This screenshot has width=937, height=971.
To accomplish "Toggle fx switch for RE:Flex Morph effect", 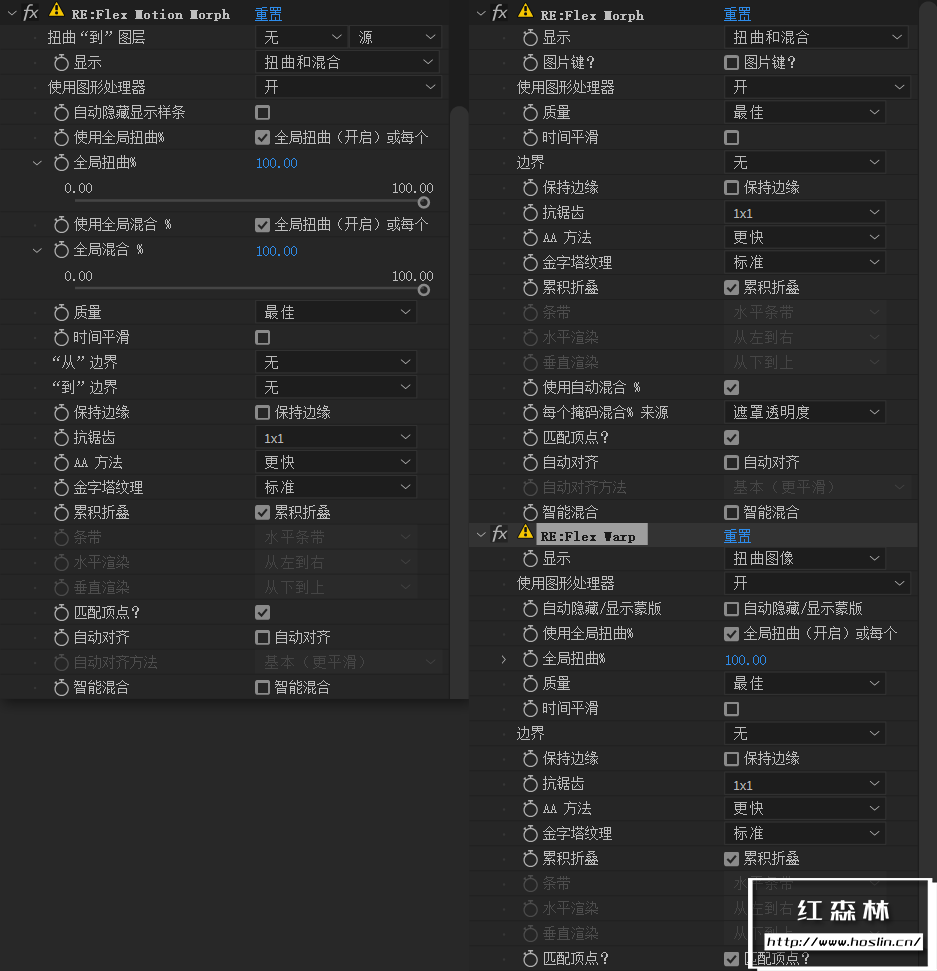I will click(x=500, y=13).
